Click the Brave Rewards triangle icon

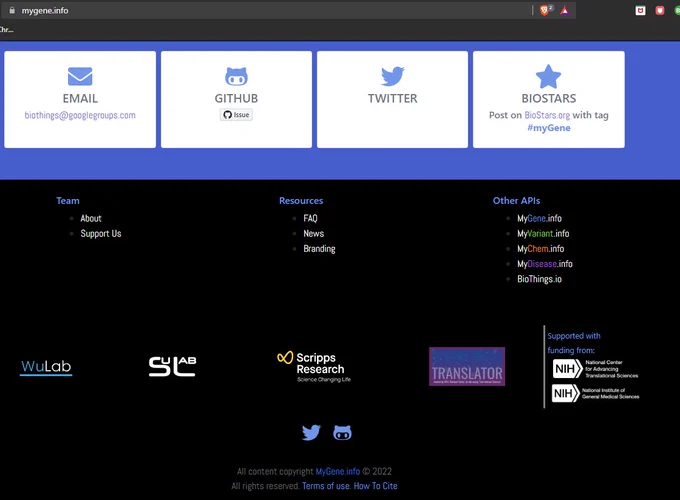point(564,10)
